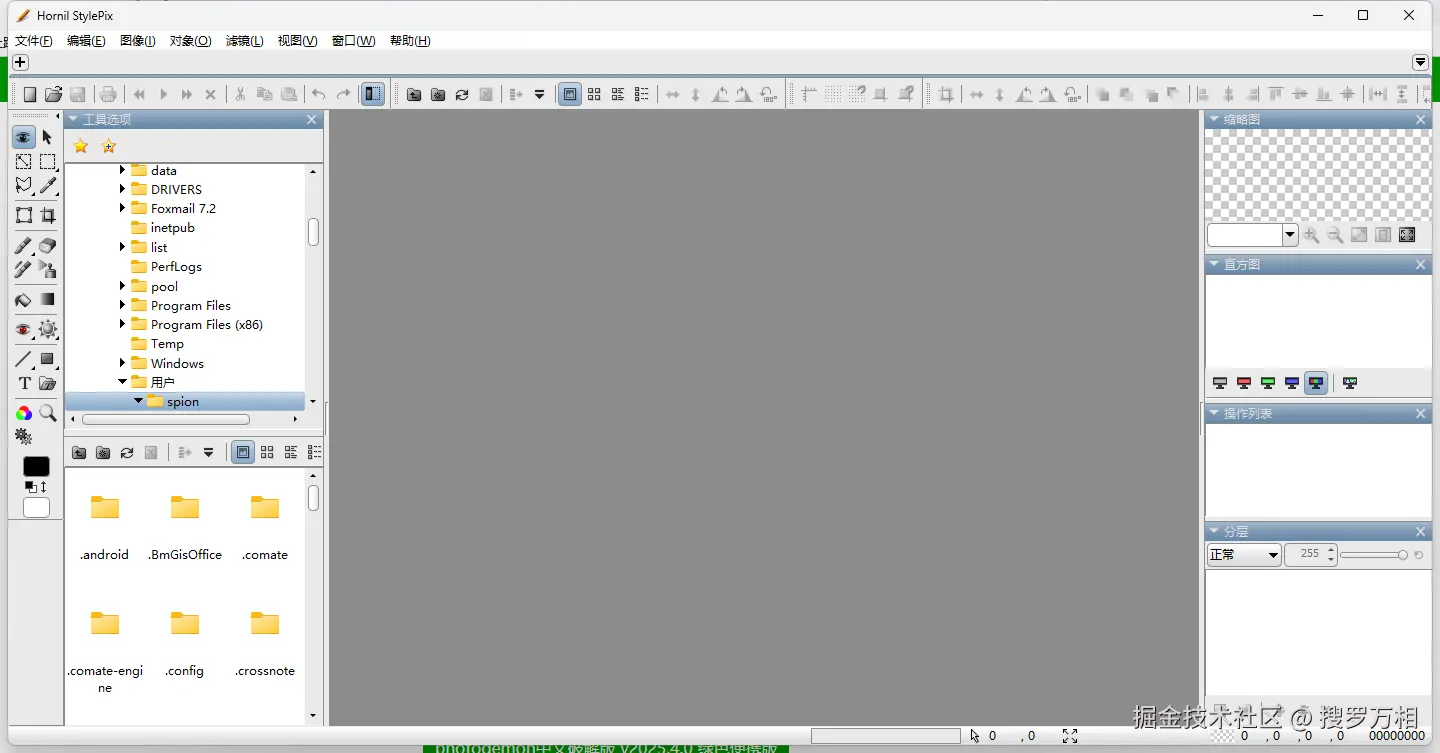Open the 编辑(E) menu
Viewport: 1440px width, 753px height.
pyautogui.click(x=86, y=41)
